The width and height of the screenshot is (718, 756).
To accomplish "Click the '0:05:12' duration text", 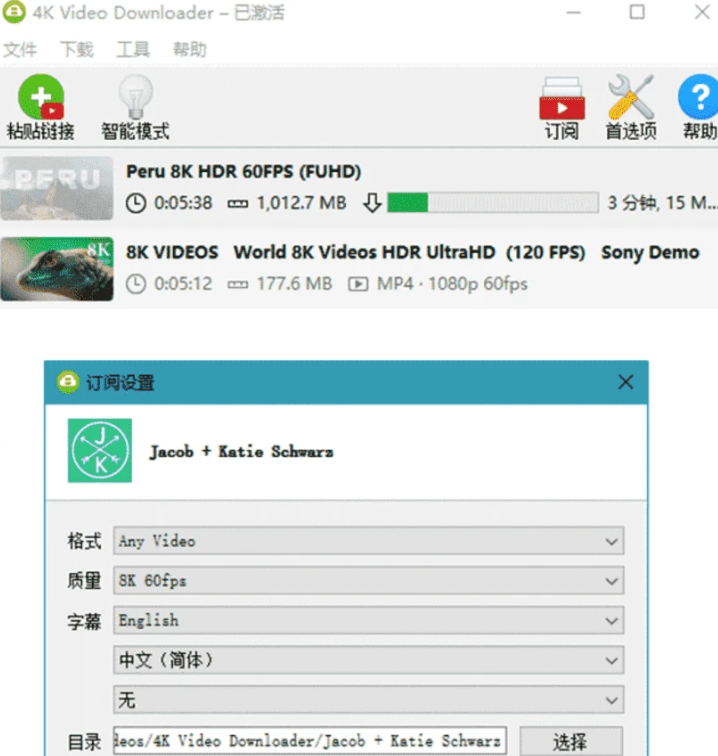I will [183, 284].
